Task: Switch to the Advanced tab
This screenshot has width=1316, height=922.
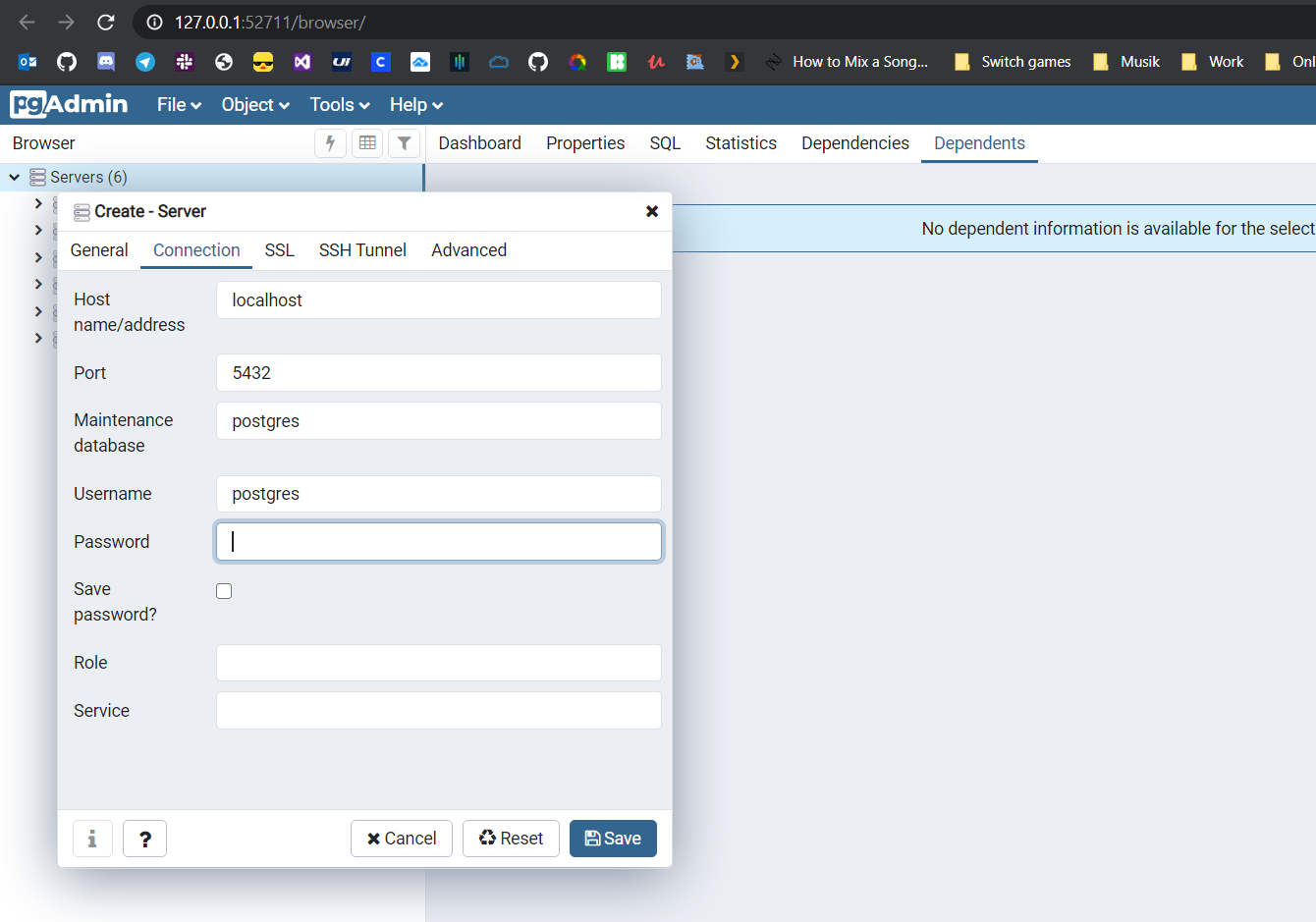Action: 469,250
